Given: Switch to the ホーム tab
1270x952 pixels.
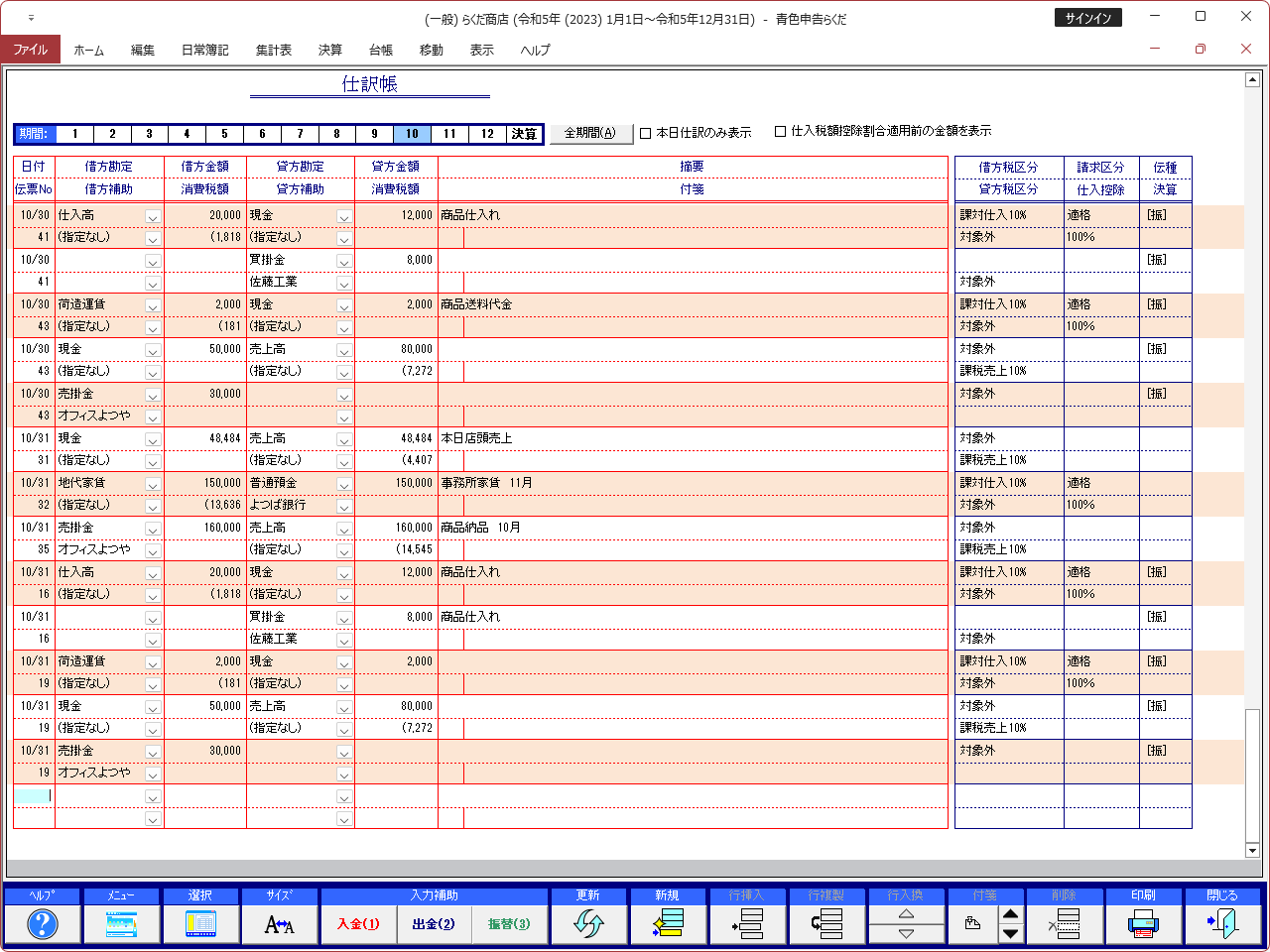Looking at the screenshot, I should pos(88,50).
